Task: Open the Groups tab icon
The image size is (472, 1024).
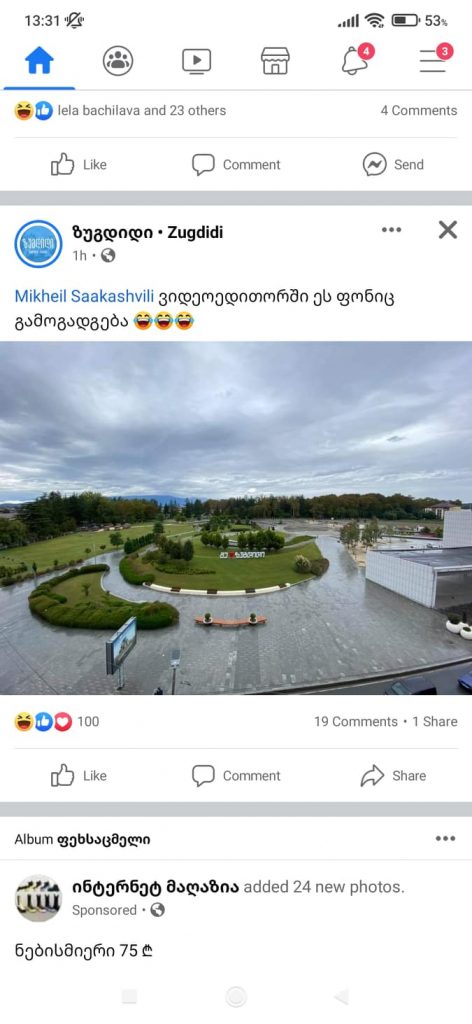Action: (118, 61)
